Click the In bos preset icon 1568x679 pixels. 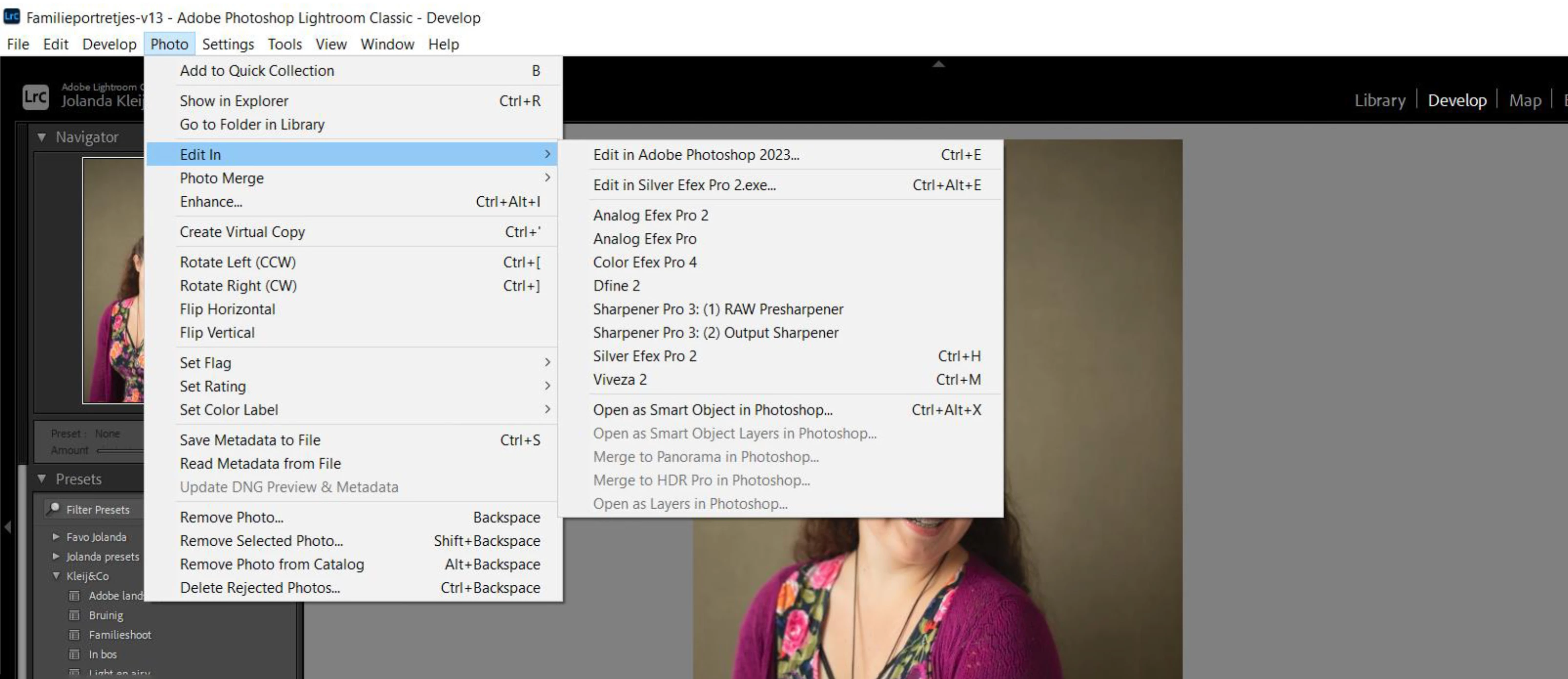point(74,654)
